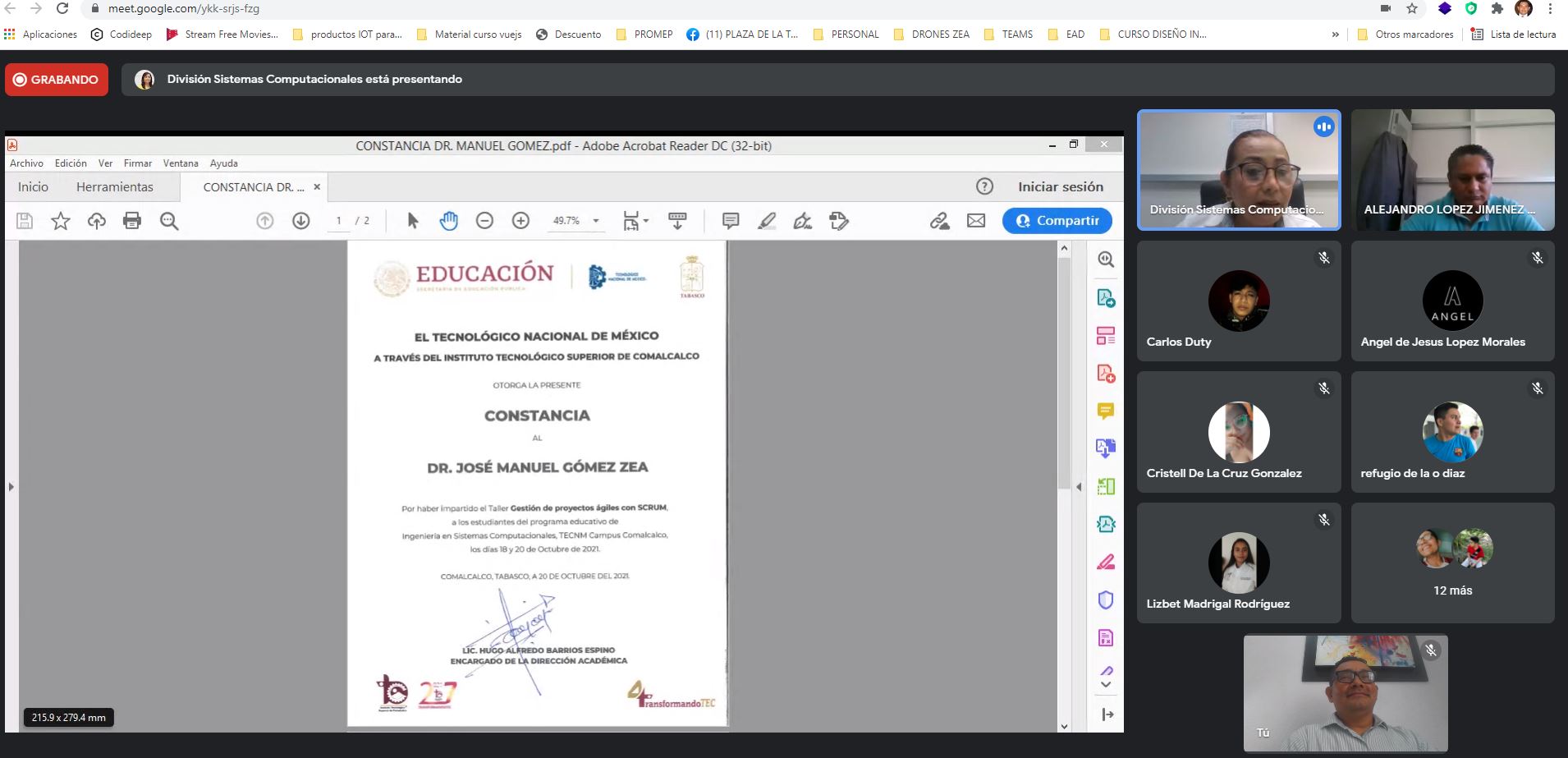Viewport: 1568px width, 758px height.
Task: Click the Compartir button
Action: (1057, 221)
